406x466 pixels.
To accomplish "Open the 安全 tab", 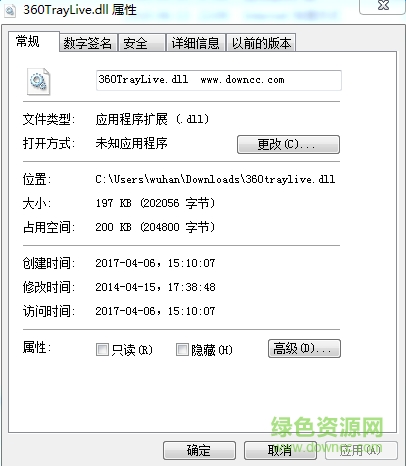I will 142,43.
